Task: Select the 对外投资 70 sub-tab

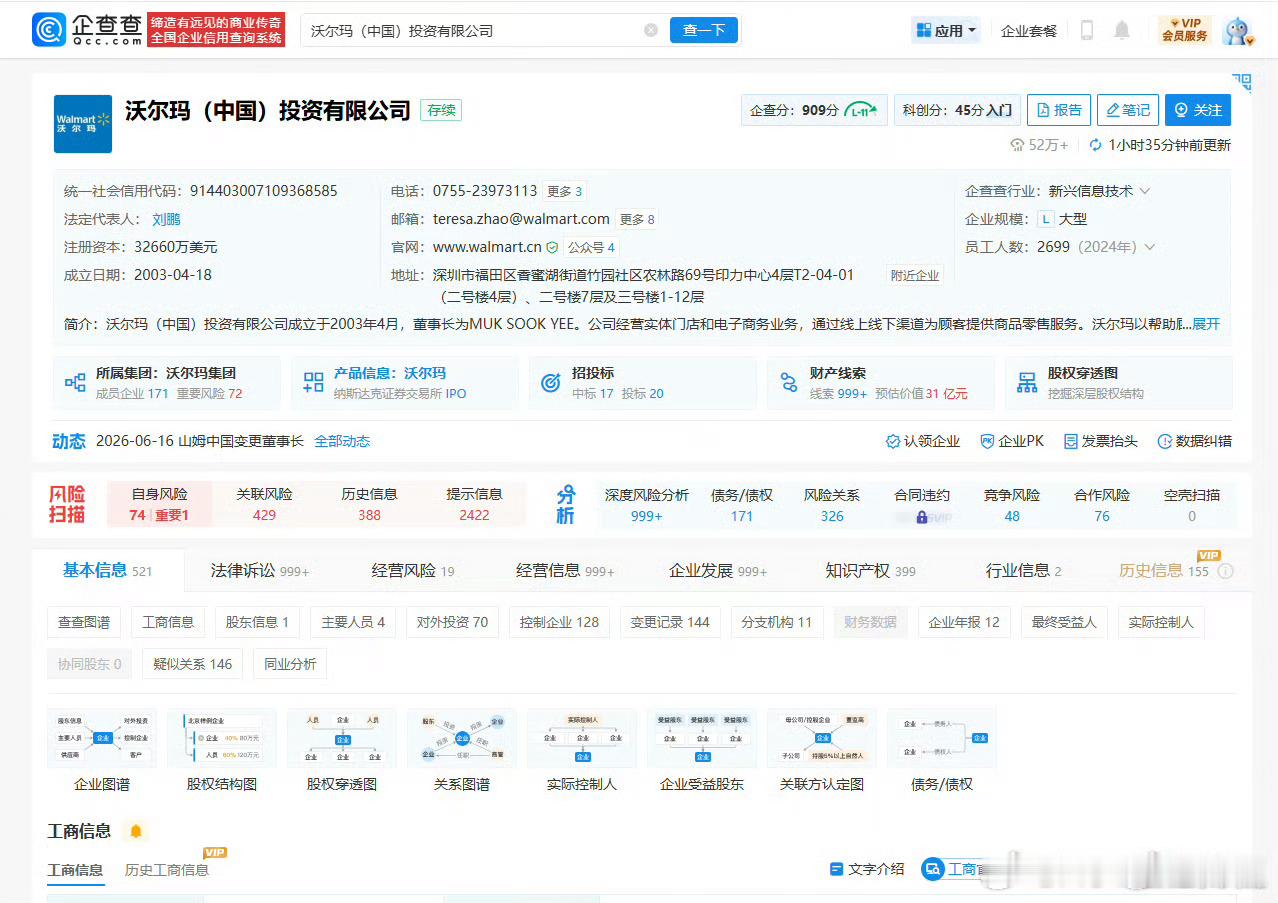Action: click(x=452, y=622)
